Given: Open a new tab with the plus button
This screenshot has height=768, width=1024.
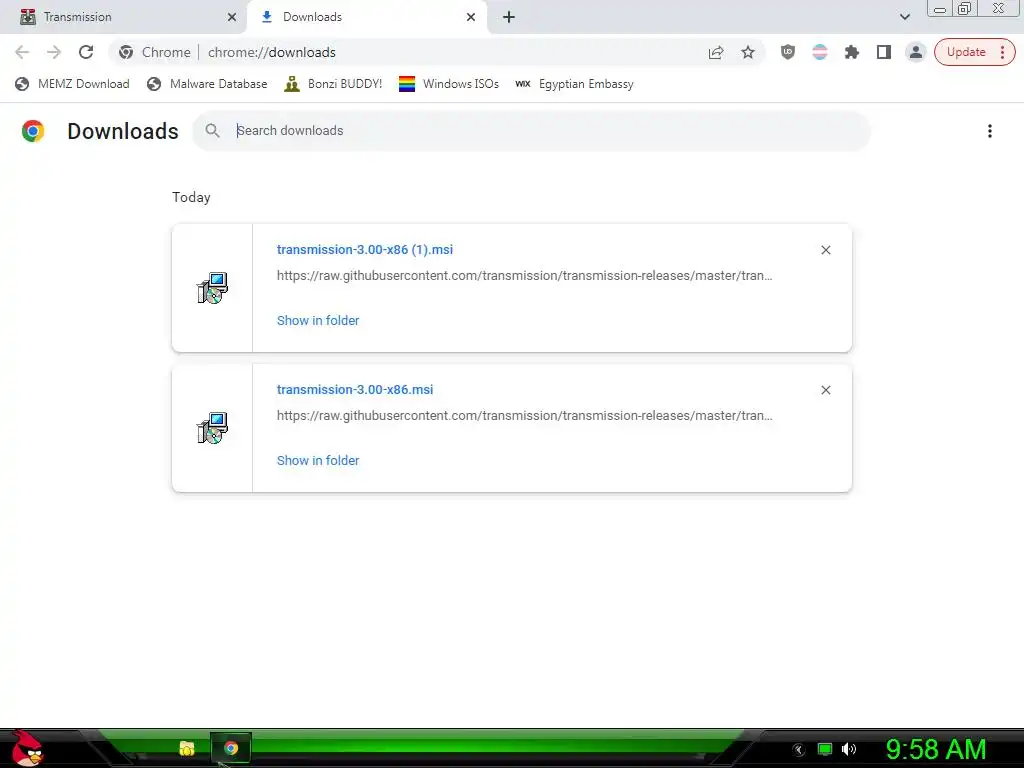Looking at the screenshot, I should [x=509, y=17].
